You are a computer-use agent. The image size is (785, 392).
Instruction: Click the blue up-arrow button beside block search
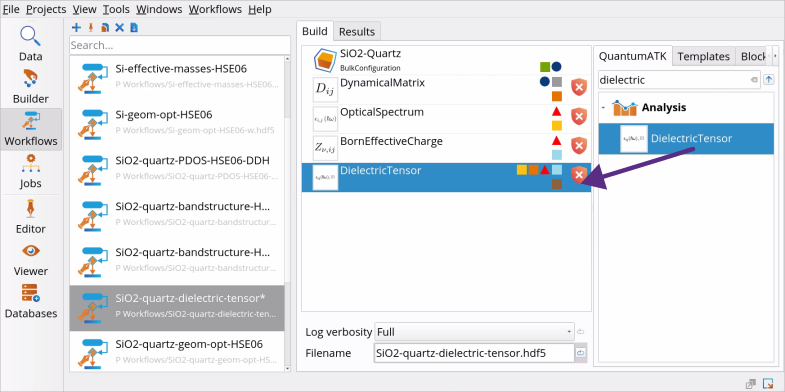[x=769, y=80]
